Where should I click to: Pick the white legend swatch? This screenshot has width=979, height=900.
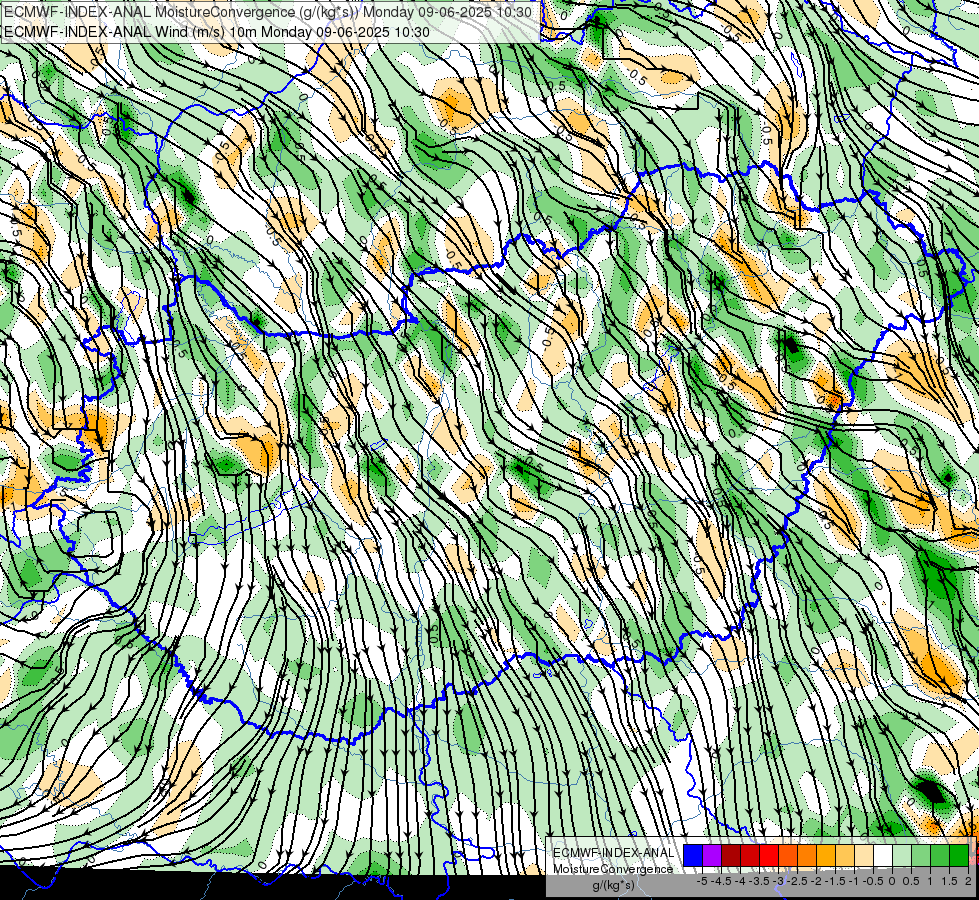pyautogui.click(x=883, y=856)
